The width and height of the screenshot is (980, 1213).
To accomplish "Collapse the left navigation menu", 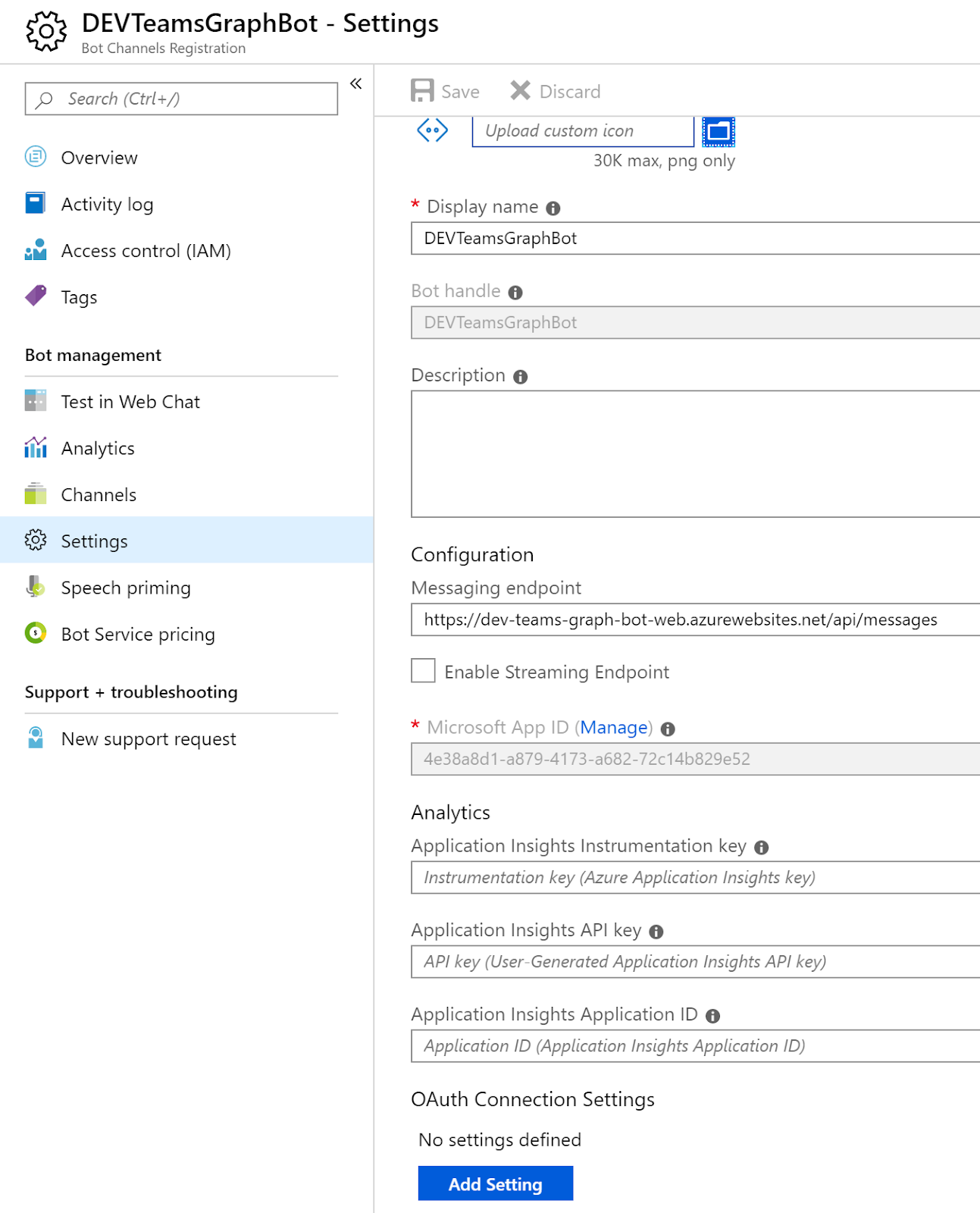I will pyautogui.click(x=355, y=83).
